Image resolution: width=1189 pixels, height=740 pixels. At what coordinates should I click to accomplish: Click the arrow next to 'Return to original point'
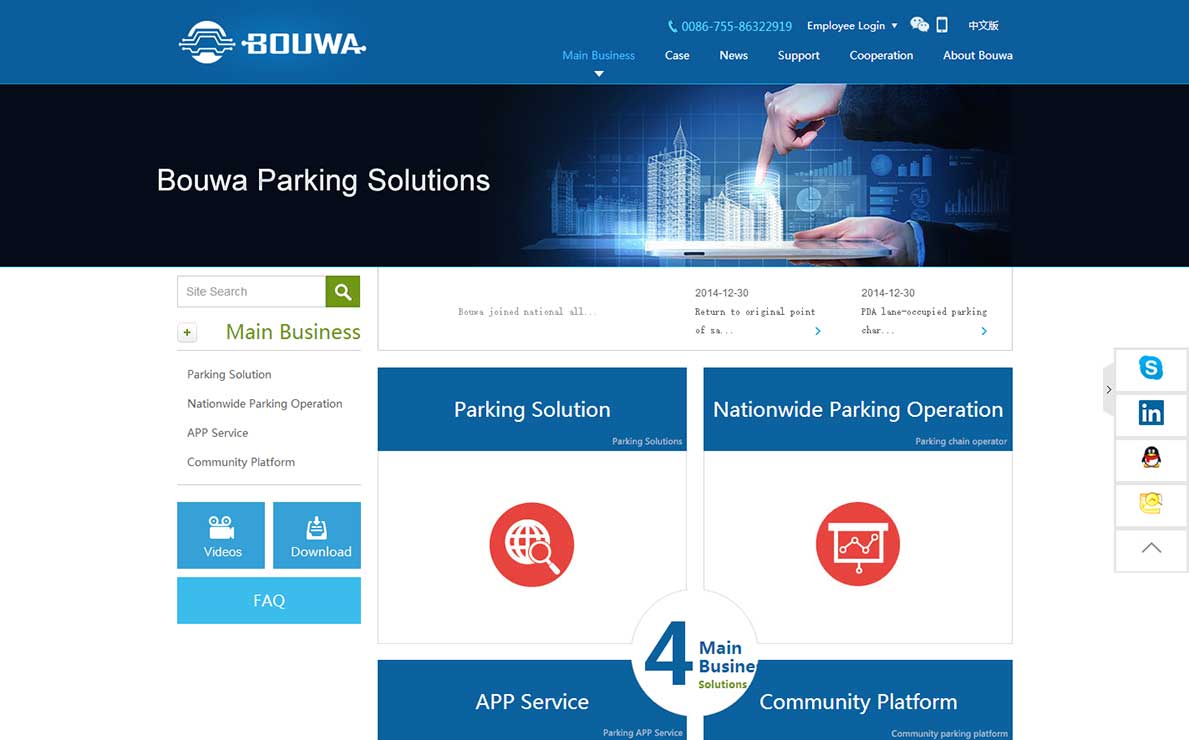click(x=817, y=331)
